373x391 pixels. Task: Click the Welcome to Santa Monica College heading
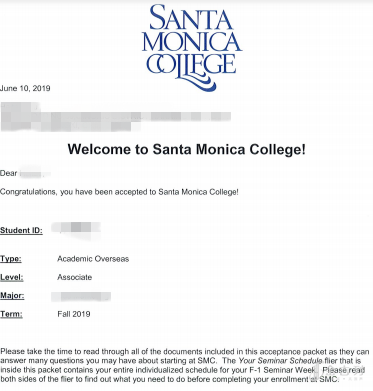click(187, 149)
